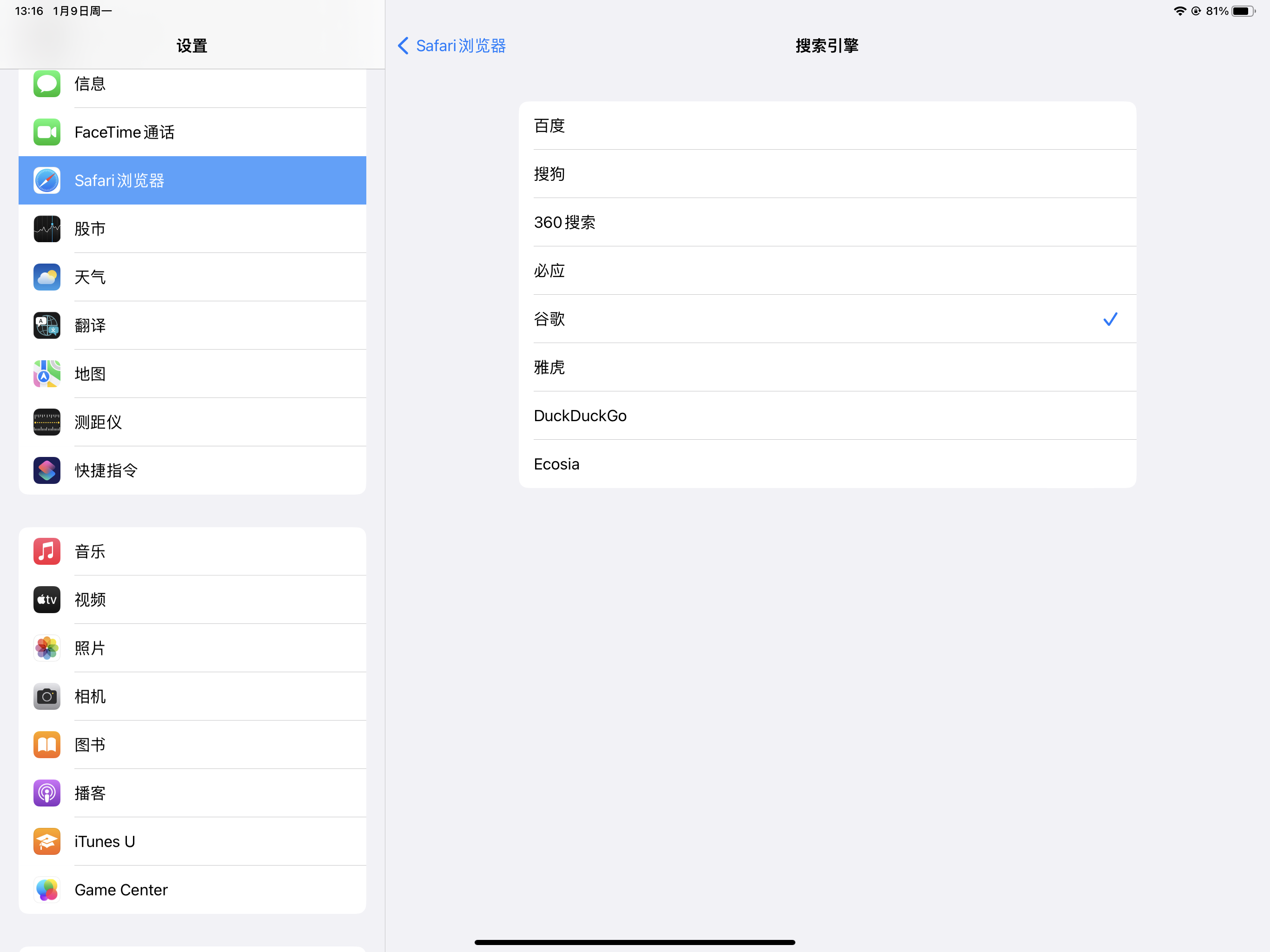1270x952 pixels.
Task: Tap the Photos (照片) flower icon
Action: (x=46, y=648)
